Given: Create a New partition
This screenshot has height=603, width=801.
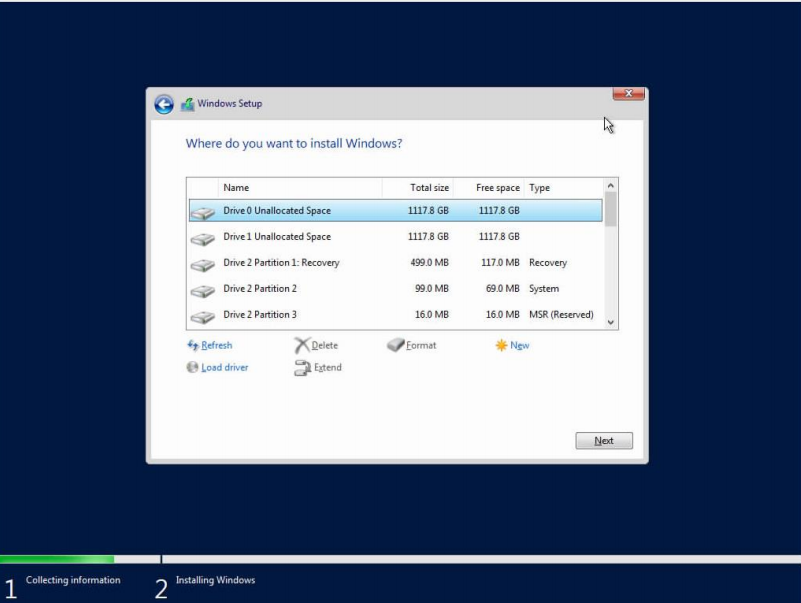Looking at the screenshot, I should point(520,345).
